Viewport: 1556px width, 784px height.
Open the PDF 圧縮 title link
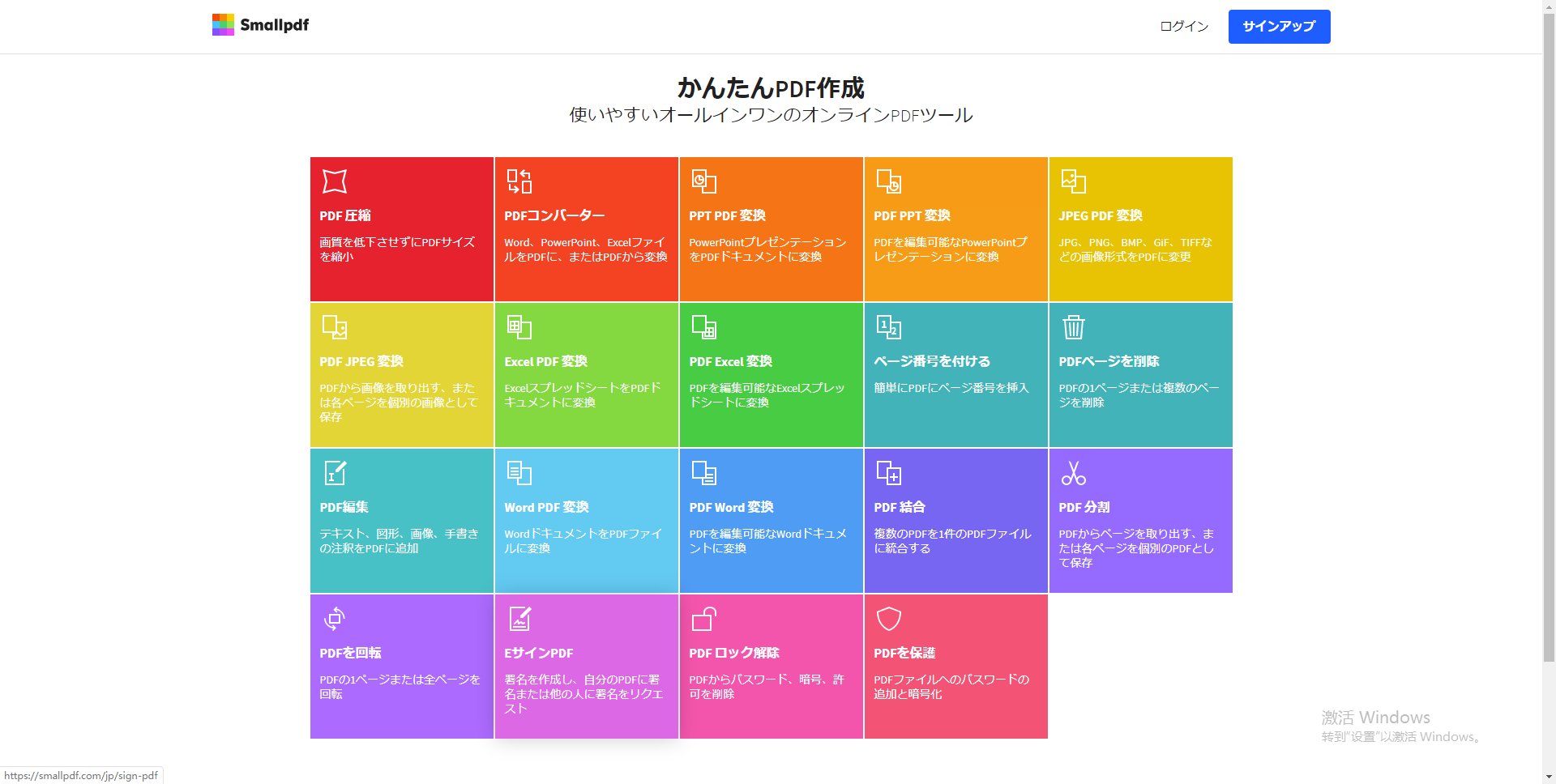coord(345,215)
